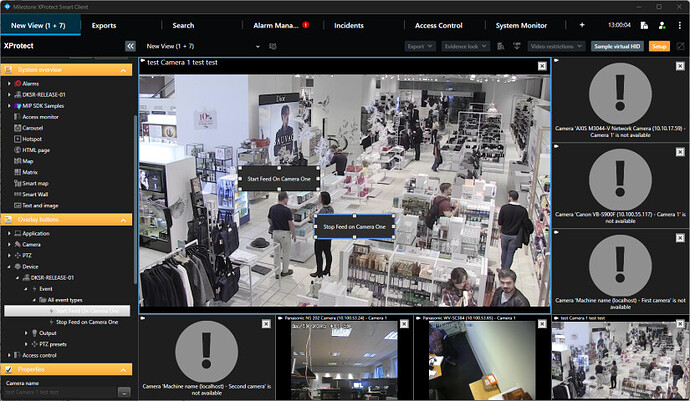Click the orange Setup button
The width and height of the screenshot is (690, 401).
[660, 46]
